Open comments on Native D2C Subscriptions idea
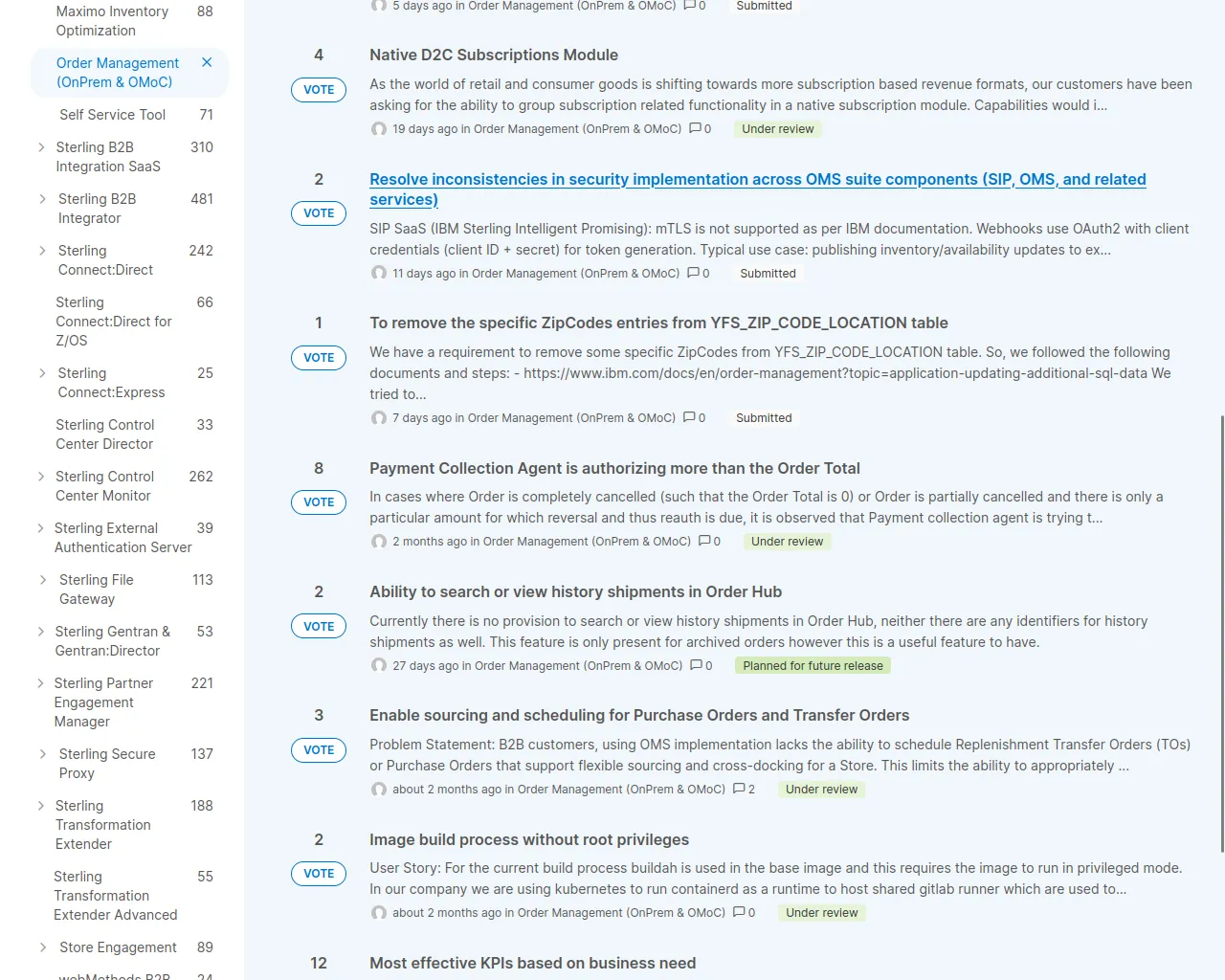 tap(700, 128)
